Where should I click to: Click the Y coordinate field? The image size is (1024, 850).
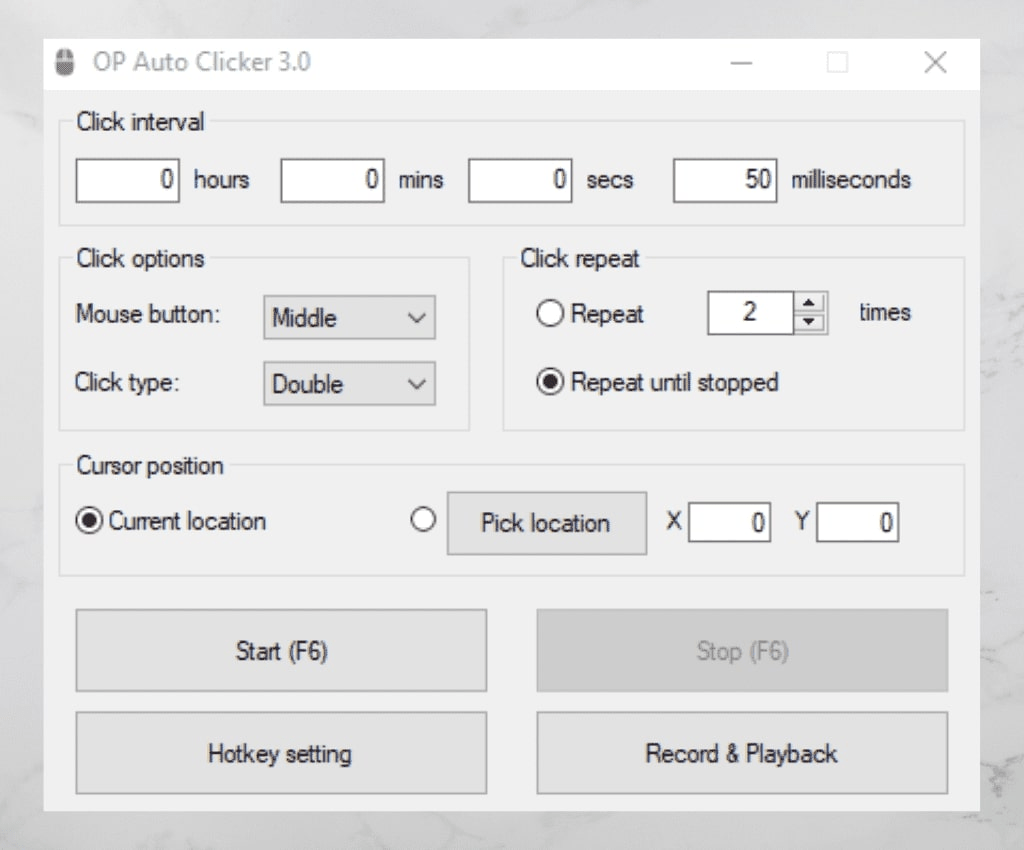point(857,521)
